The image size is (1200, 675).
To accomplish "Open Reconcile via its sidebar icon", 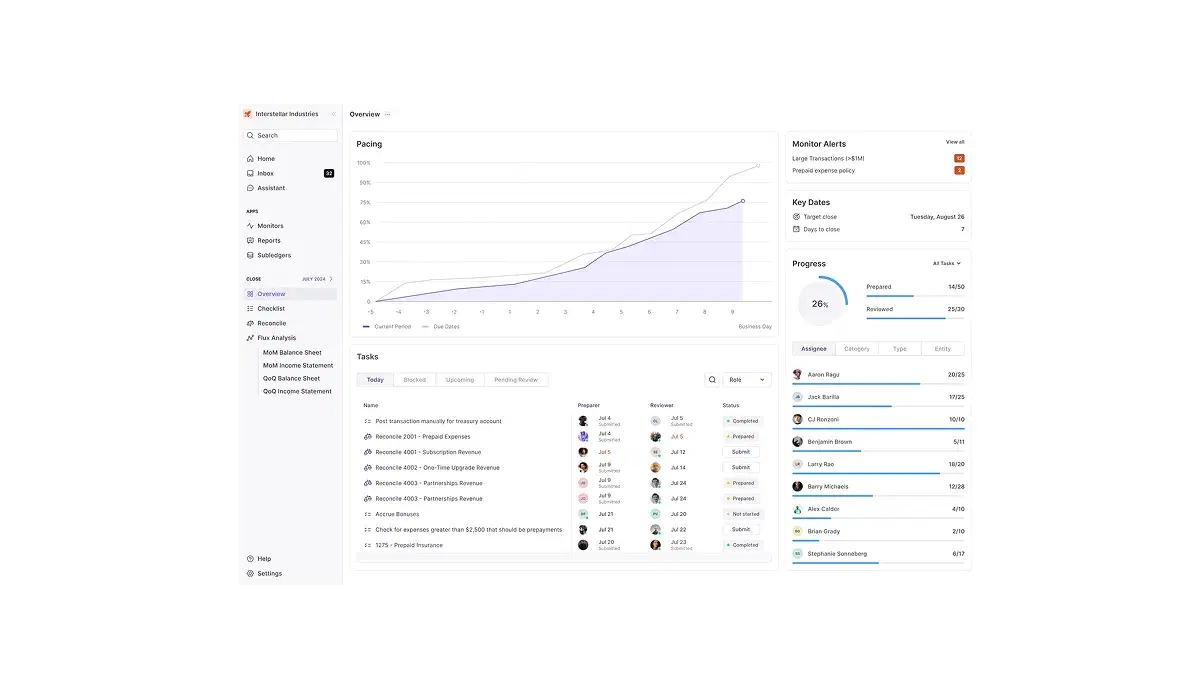I will click(250, 323).
